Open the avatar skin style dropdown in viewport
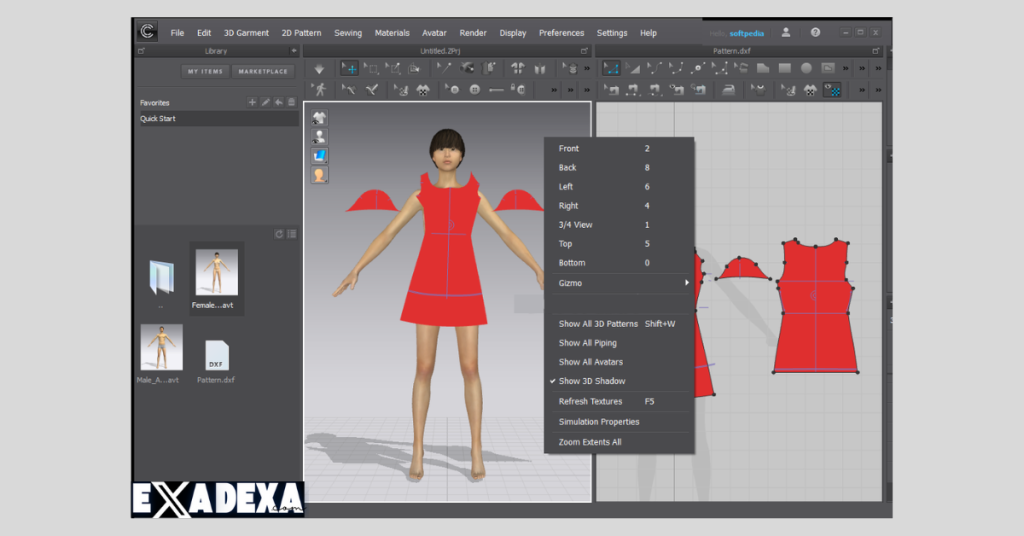Screen dimensions: 1024x536 coord(320,175)
